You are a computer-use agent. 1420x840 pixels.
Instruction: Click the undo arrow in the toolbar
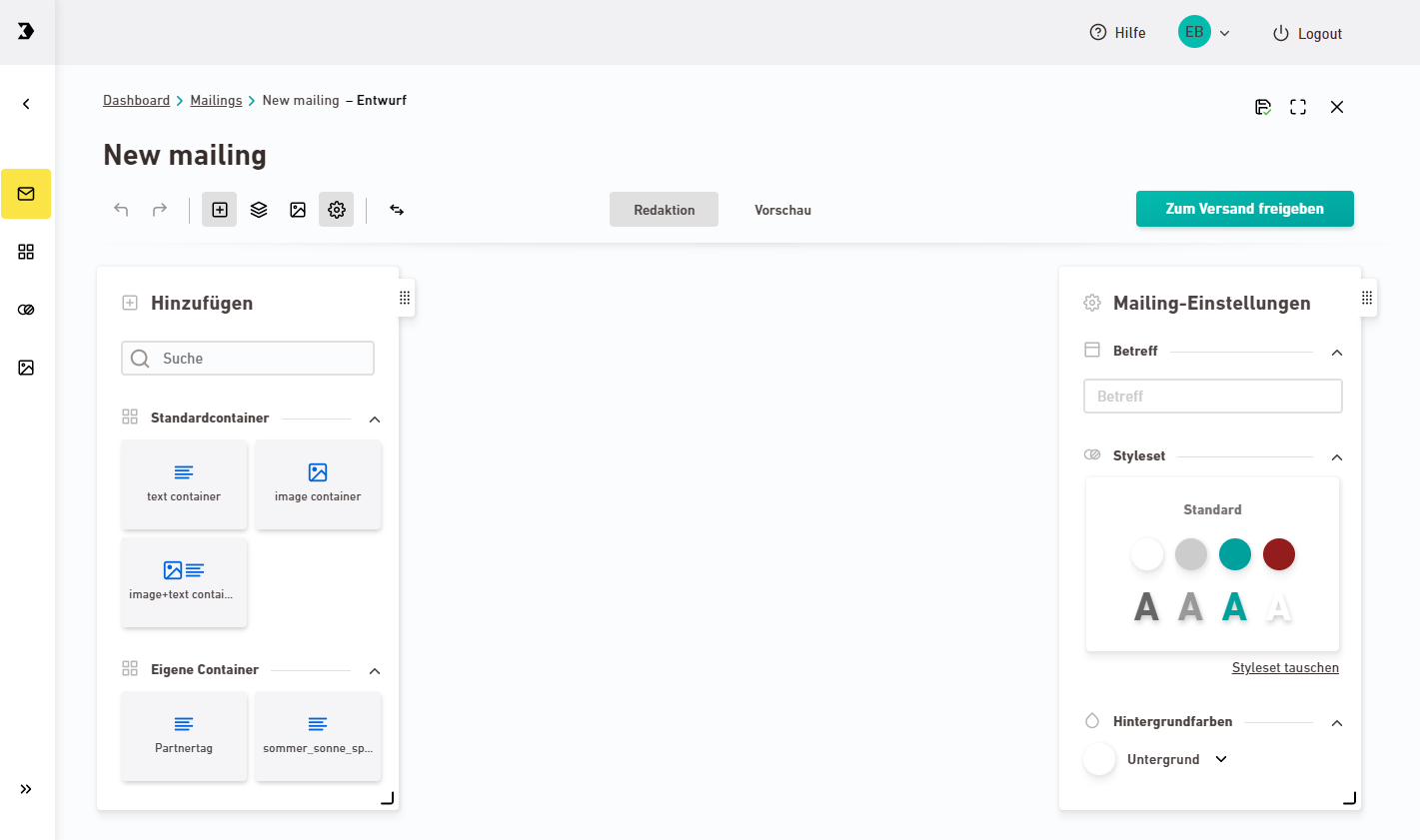[x=121, y=210]
